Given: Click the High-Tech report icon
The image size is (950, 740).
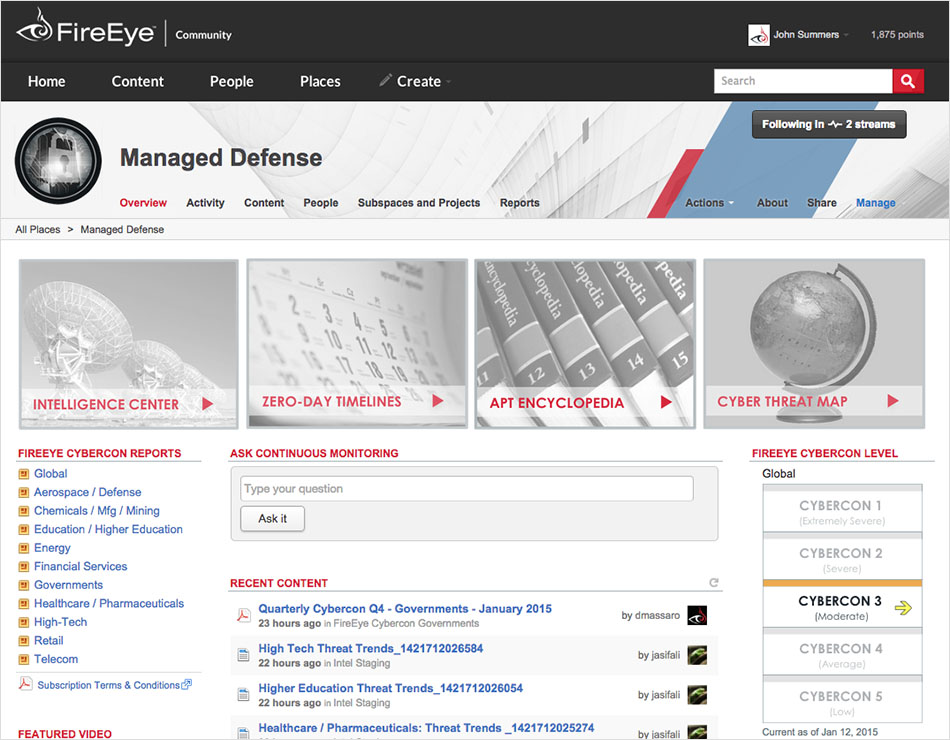Looking at the screenshot, I should tap(24, 622).
